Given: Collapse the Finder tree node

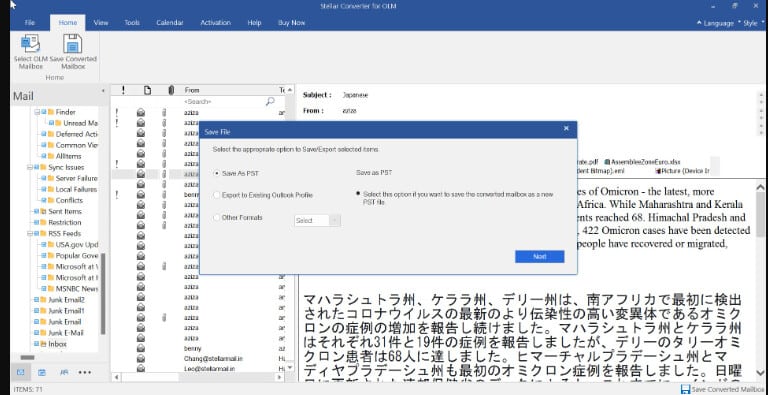Looking at the screenshot, I should (x=37, y=112).
